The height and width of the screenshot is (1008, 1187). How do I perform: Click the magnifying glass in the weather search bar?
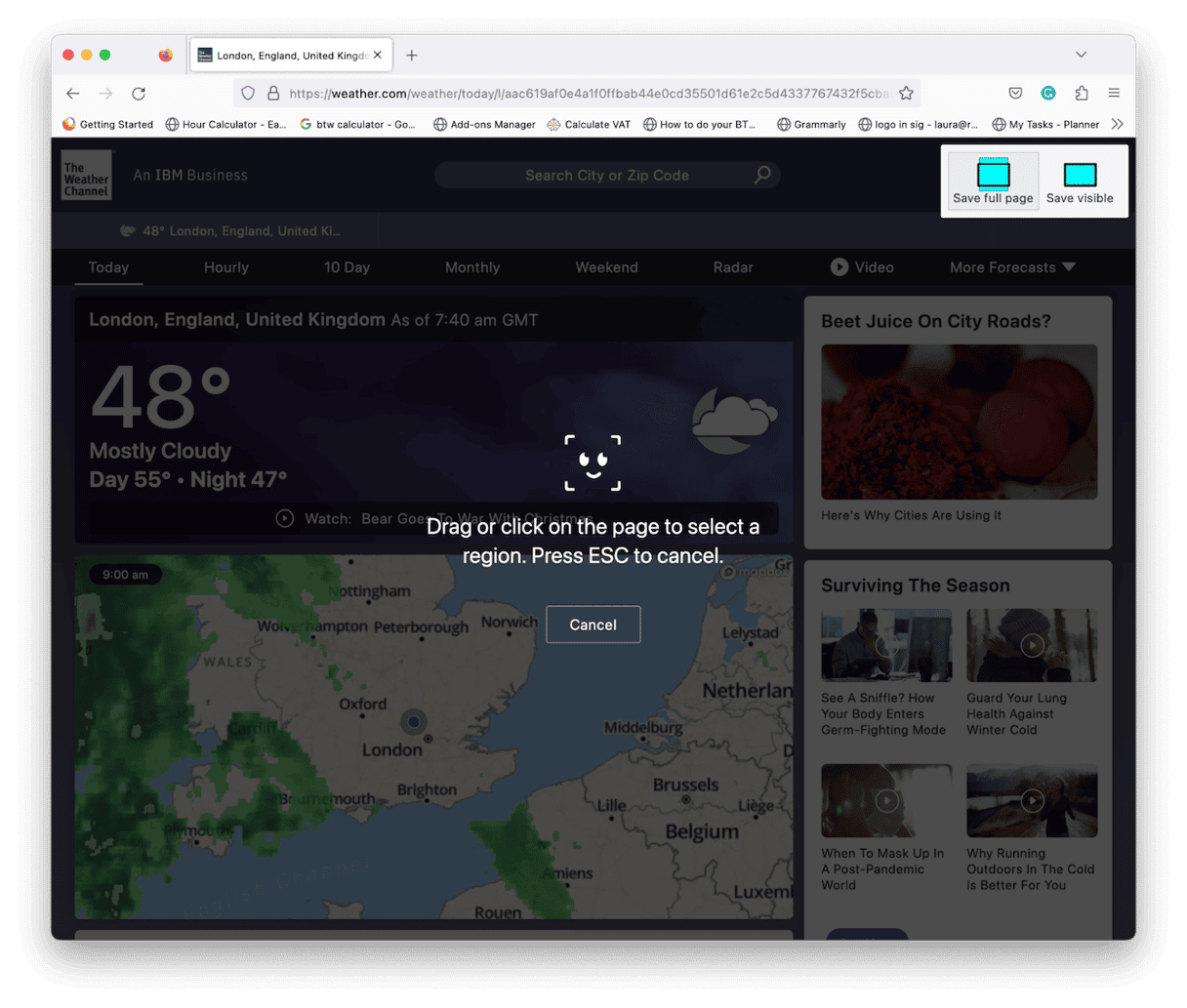point(761,175)
